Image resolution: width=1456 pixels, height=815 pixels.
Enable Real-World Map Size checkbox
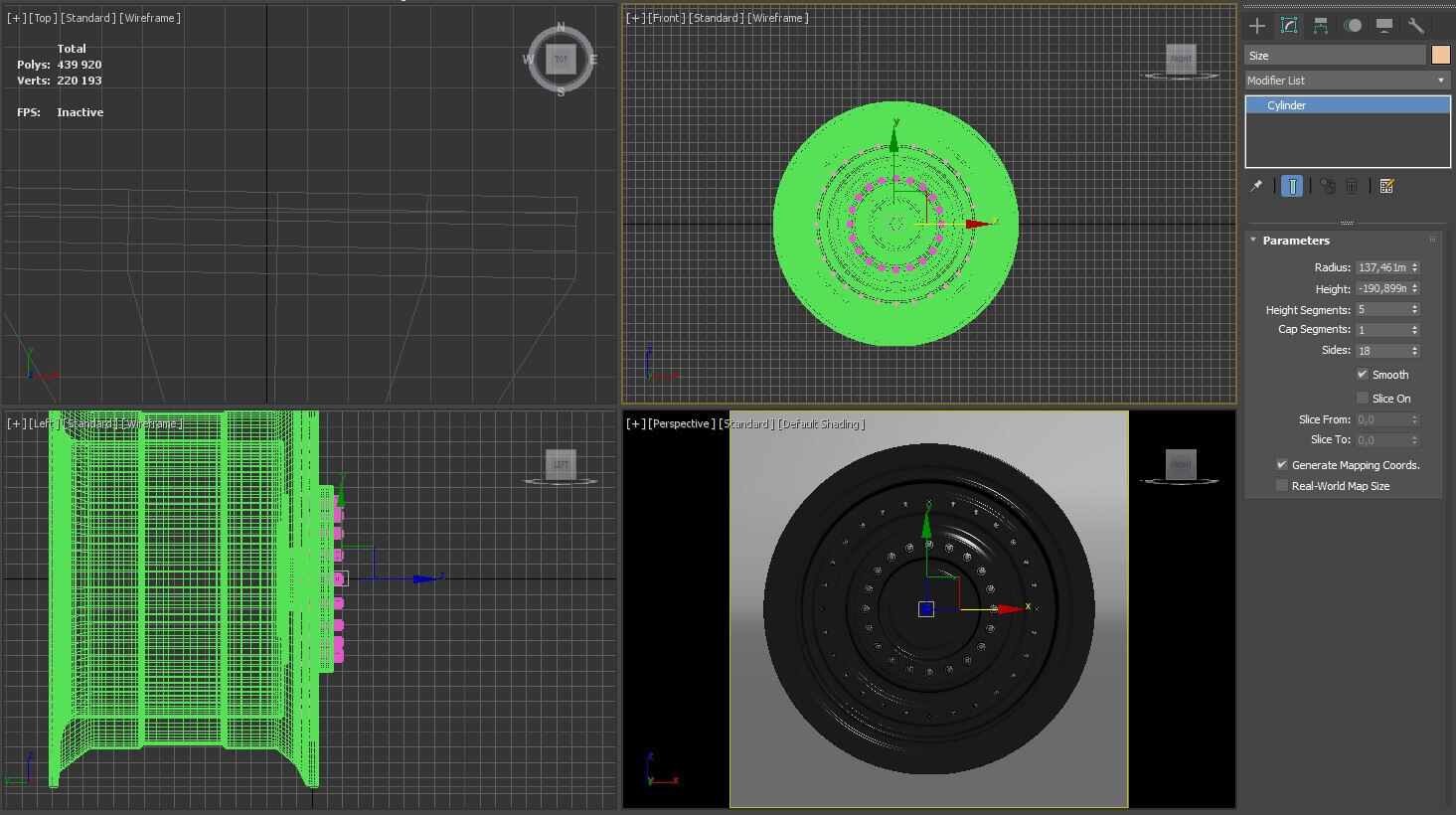coord(1282,486)
